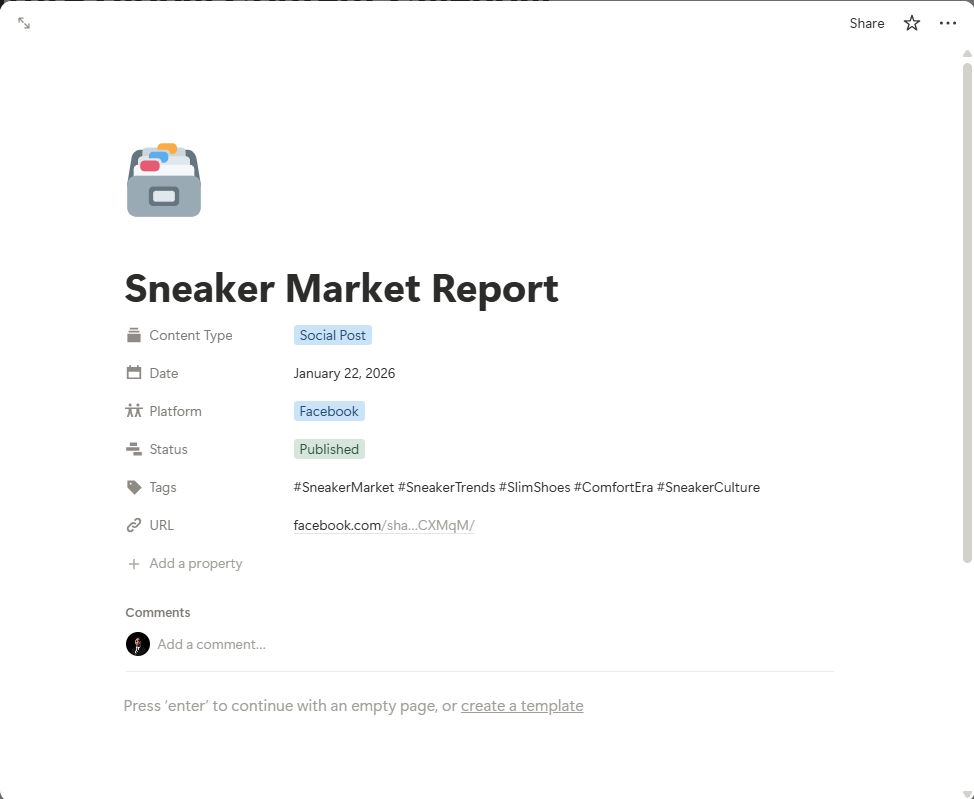Click the URL link icon
Screen dimensions: 974x799
pyautogui.click(x=134, y=526)
